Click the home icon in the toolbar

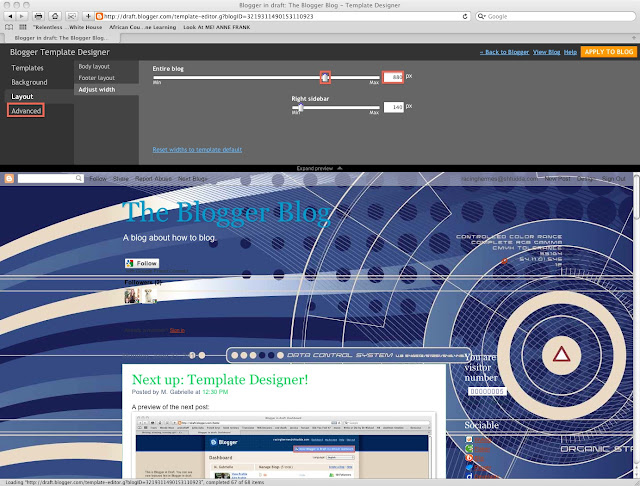55,16
